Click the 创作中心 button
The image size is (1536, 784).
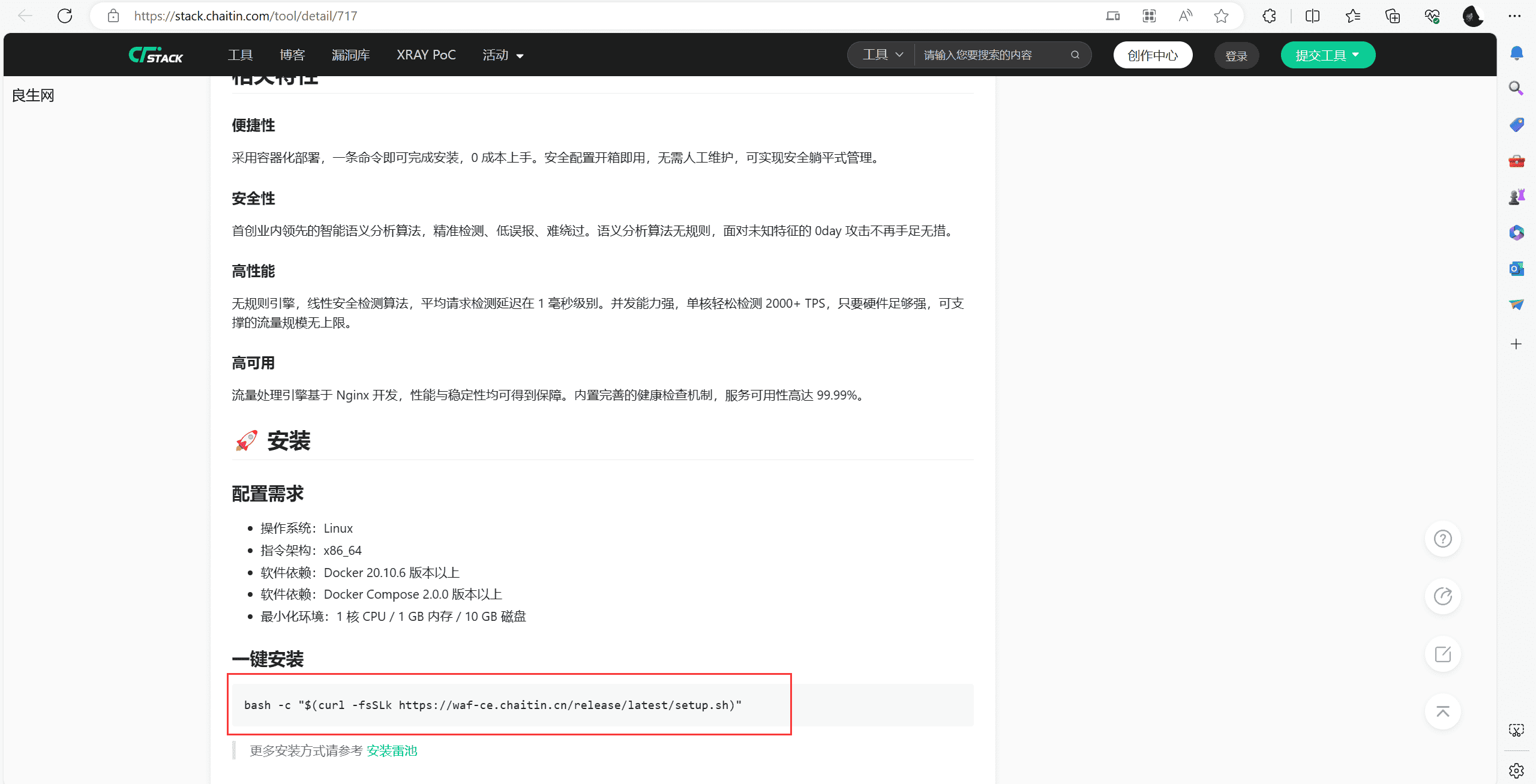click(1153, 55)
